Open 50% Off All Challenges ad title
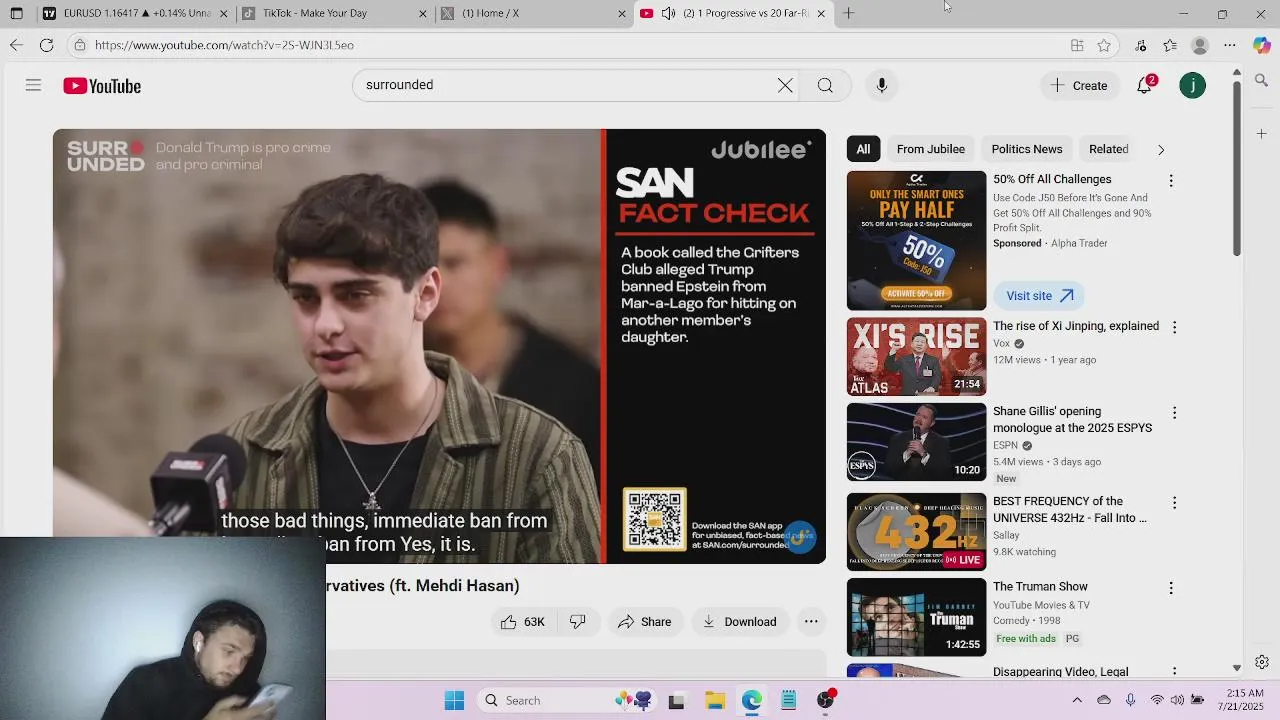The width and height of the screenshot is (1280, 720). [x=1052, y=179]
